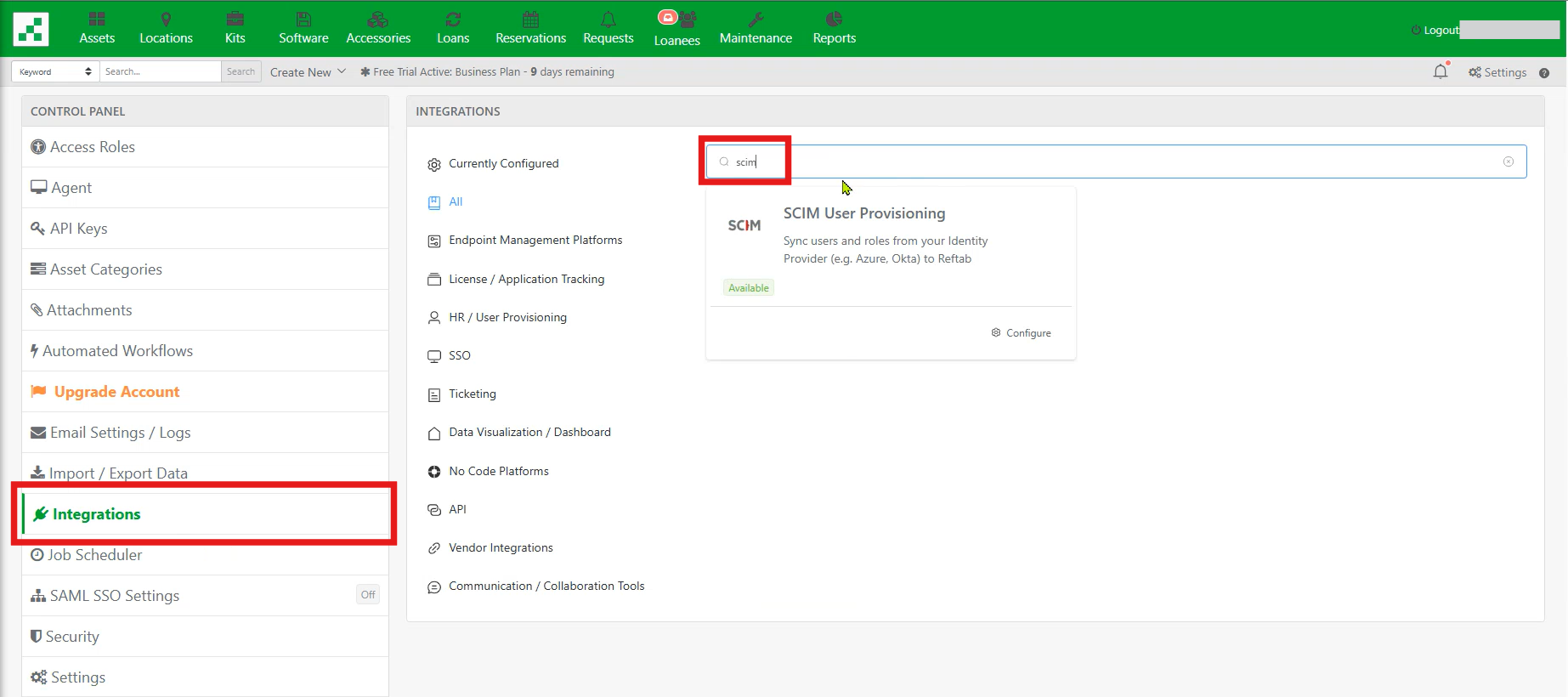Image resolution: width=1568 pixels, height=697 pixels.
Task: Open the Requests page
Action: point(609,29)
